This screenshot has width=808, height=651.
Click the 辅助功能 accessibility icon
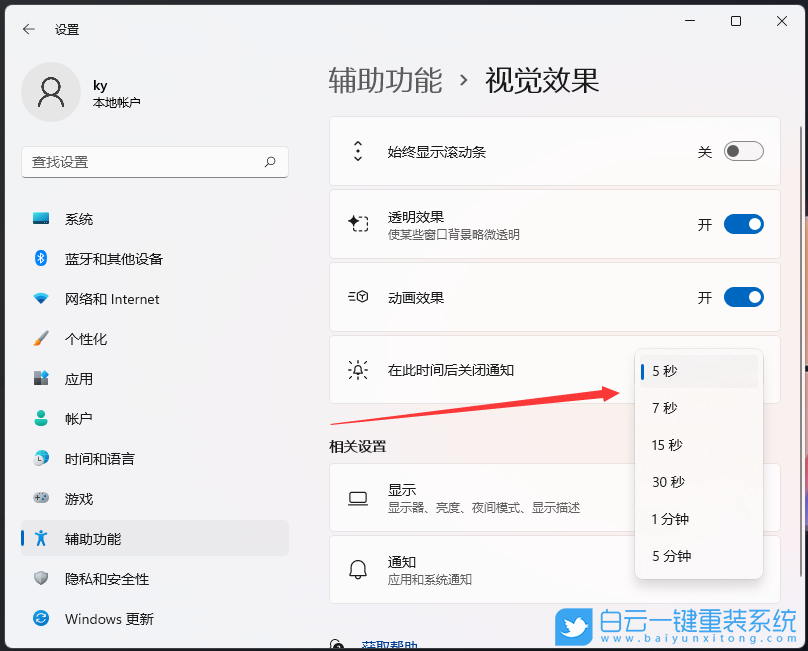(x=41, y=538)
